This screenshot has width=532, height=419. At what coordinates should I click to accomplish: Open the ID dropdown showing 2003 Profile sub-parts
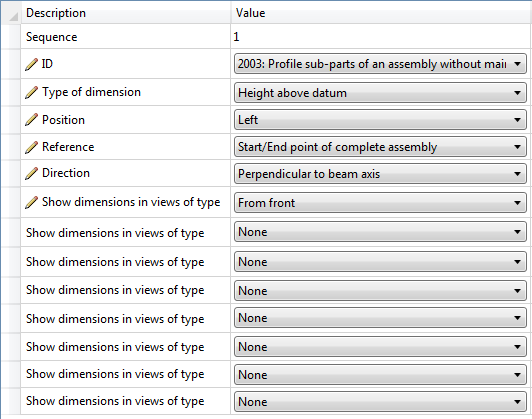[x=380, y=64]
